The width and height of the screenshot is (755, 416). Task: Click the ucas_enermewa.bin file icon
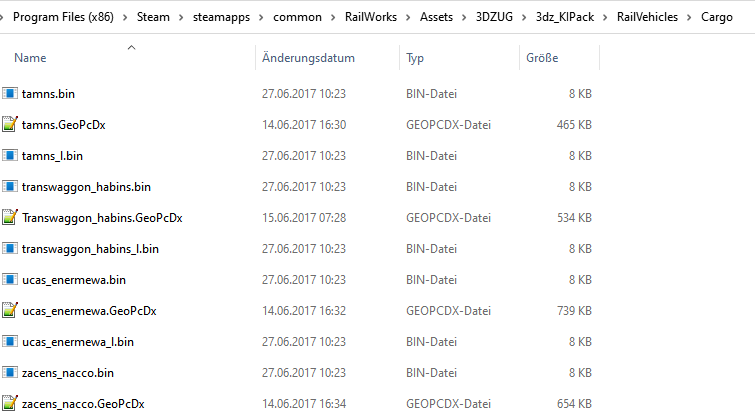[x=10, y=280]
